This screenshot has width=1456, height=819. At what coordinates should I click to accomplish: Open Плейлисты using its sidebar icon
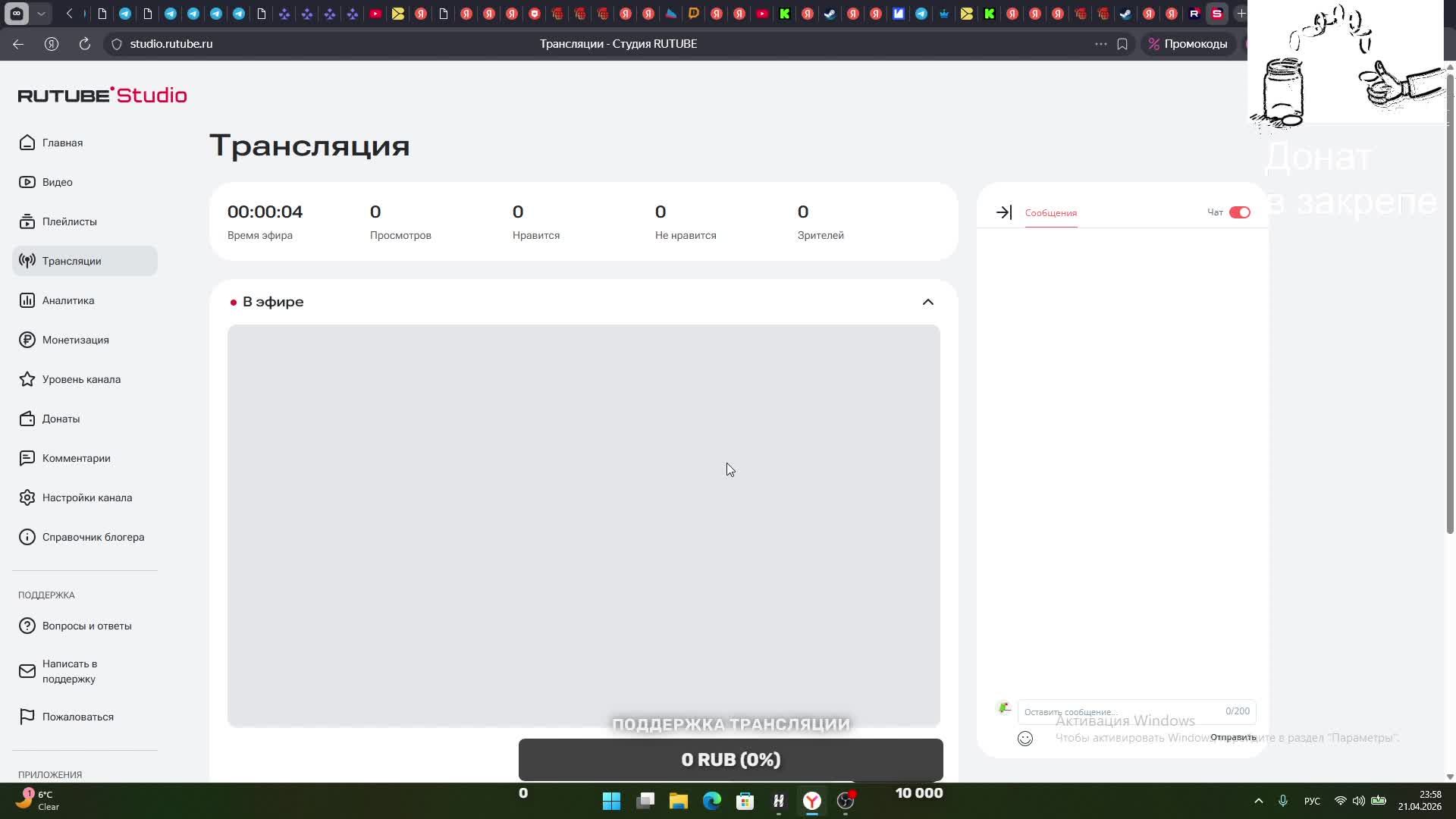27,221
